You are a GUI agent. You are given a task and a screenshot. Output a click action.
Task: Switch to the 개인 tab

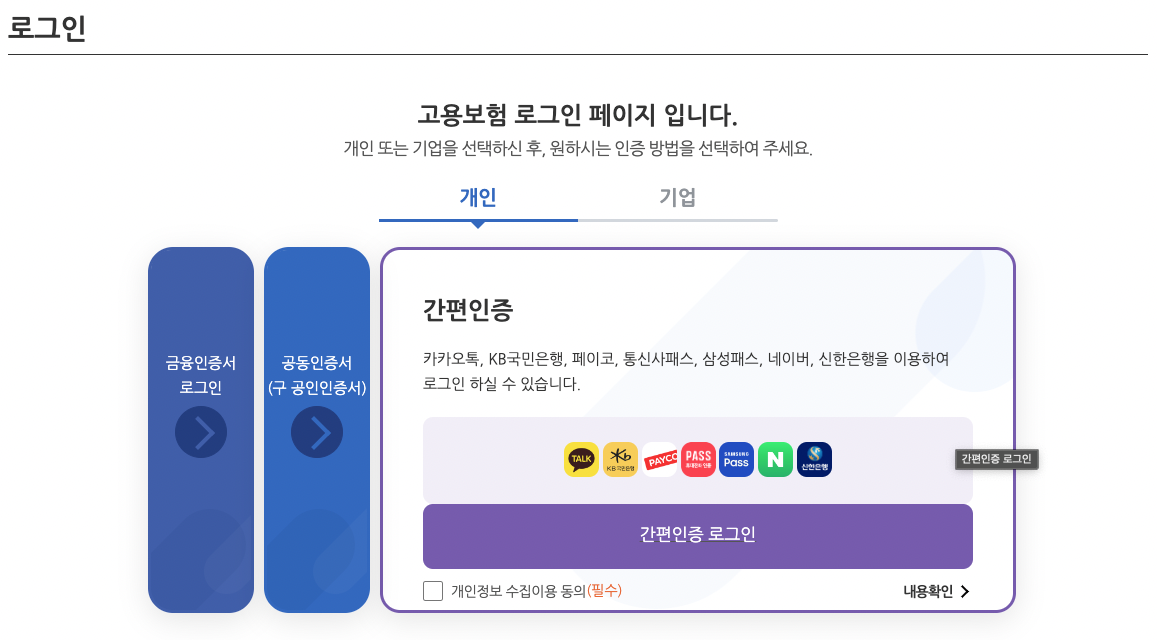[x=478, y=198]
